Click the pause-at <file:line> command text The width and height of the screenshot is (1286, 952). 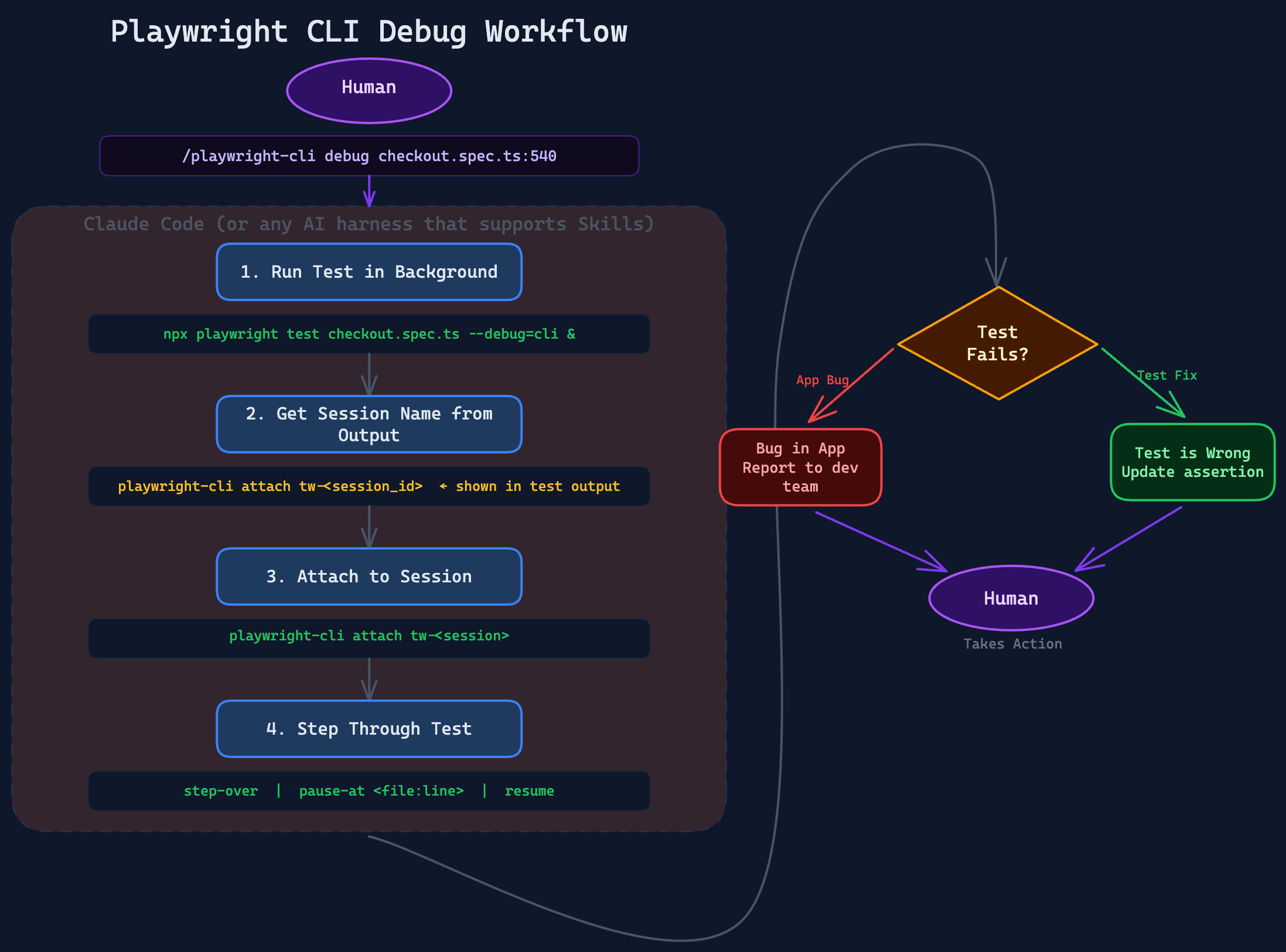(x=381, y=791)
